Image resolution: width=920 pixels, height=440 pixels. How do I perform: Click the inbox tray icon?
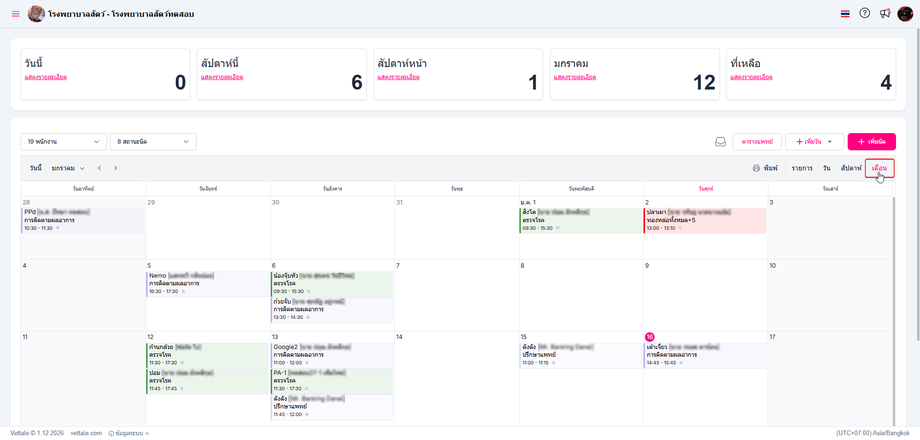tap(720, 142)
